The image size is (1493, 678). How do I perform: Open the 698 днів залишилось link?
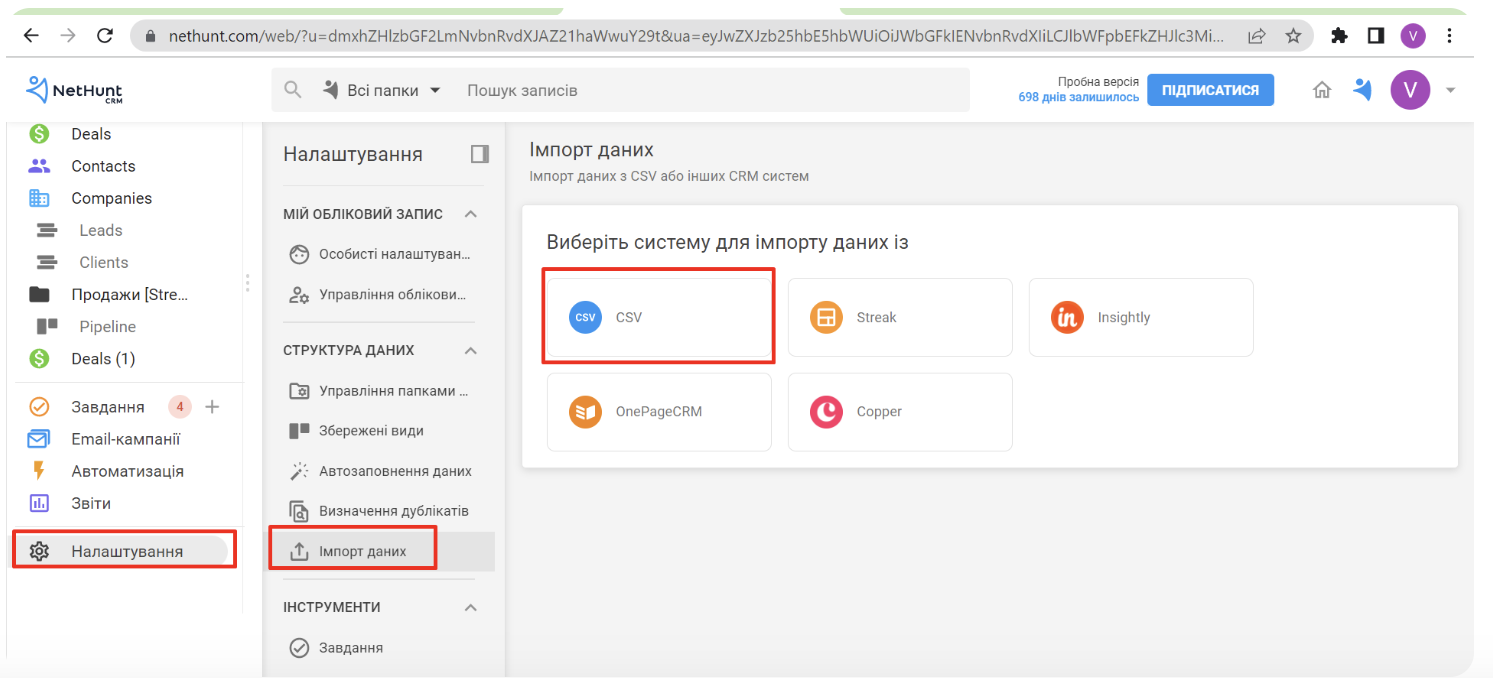coord(1078,98)
